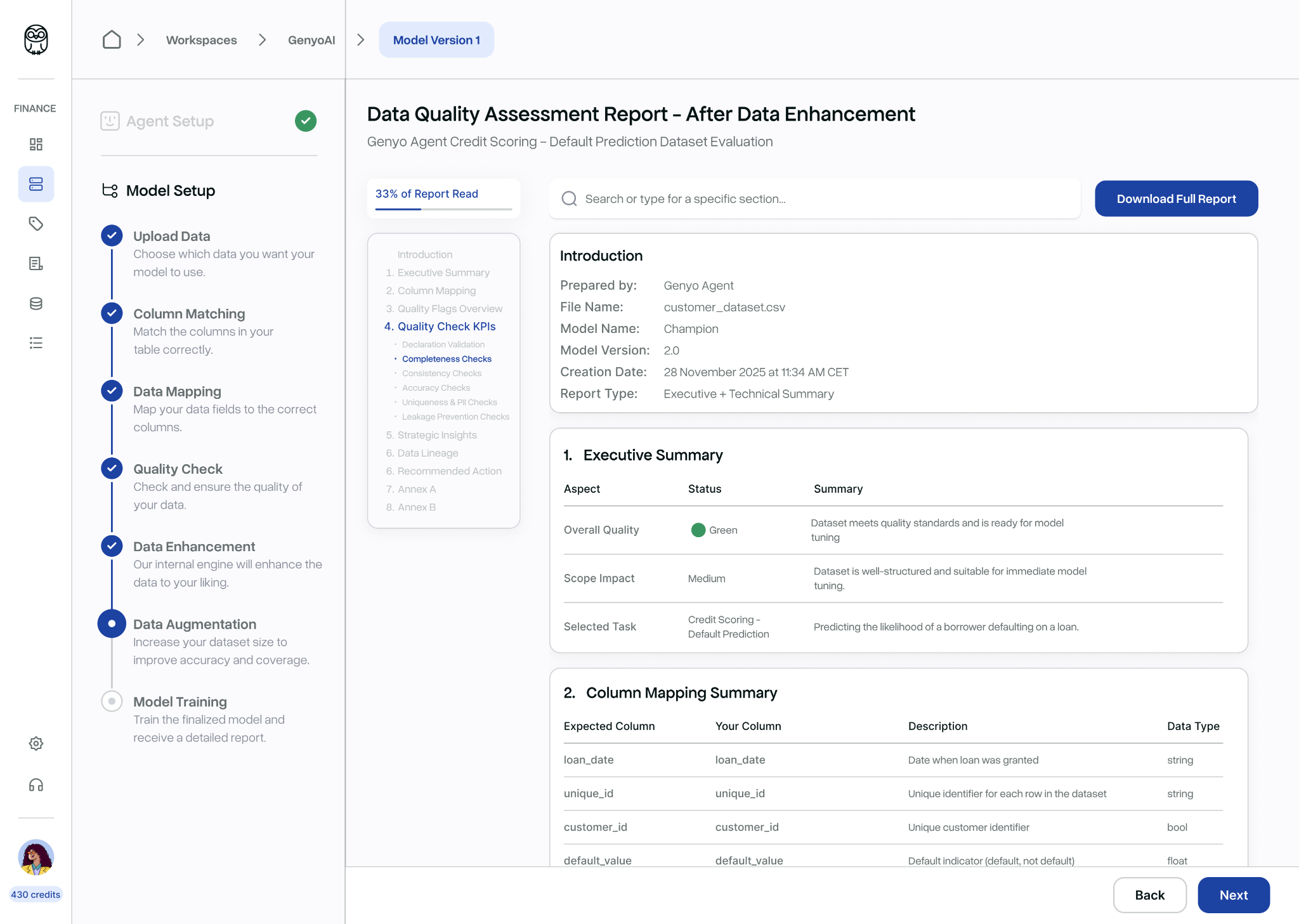Open the headphones support icon
The image size is (1299, 924).
[x=36, y=785]
